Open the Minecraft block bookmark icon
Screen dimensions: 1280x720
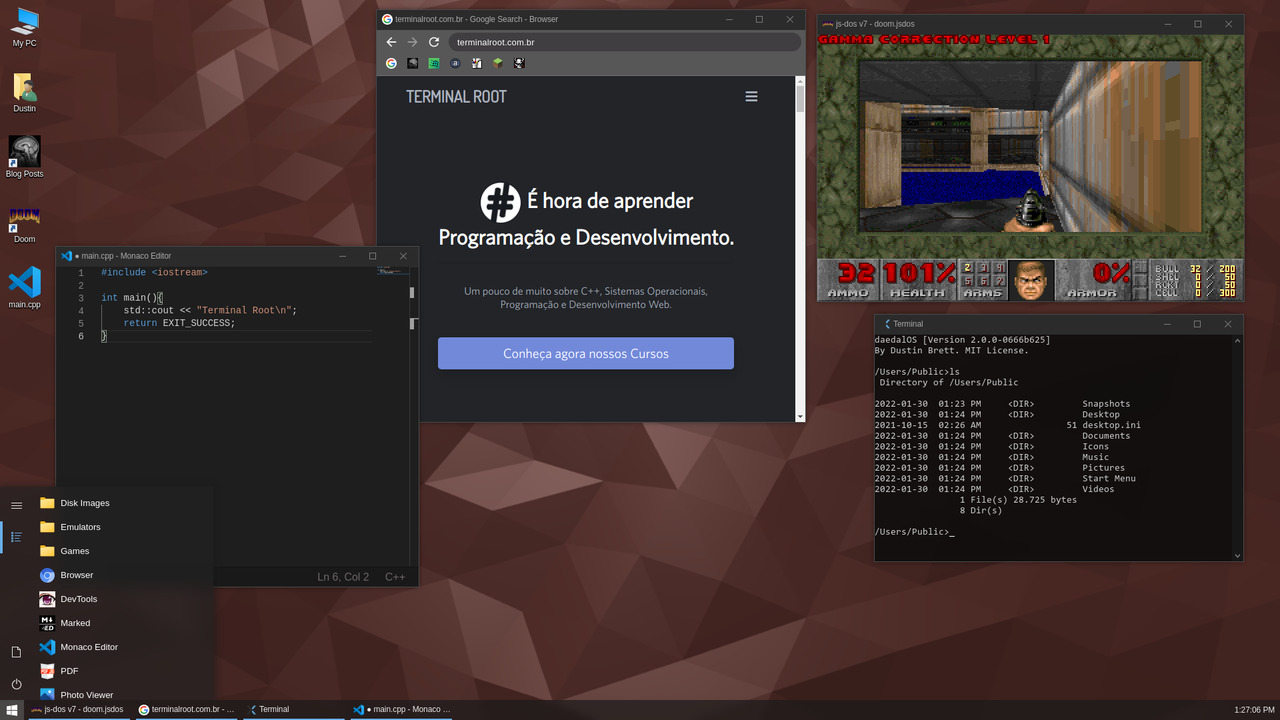click(x=498, y=63)
